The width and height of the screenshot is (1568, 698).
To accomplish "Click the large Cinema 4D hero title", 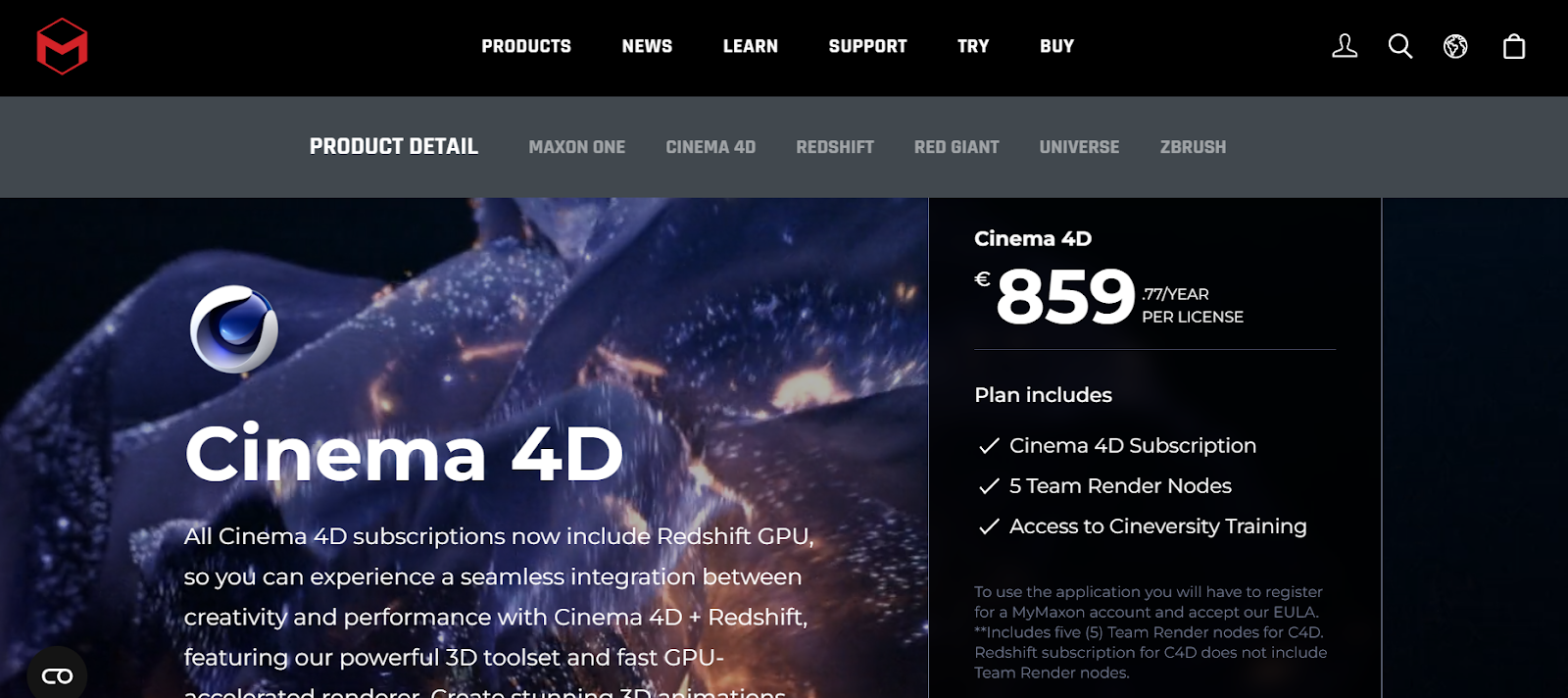I will pos(404,453).
